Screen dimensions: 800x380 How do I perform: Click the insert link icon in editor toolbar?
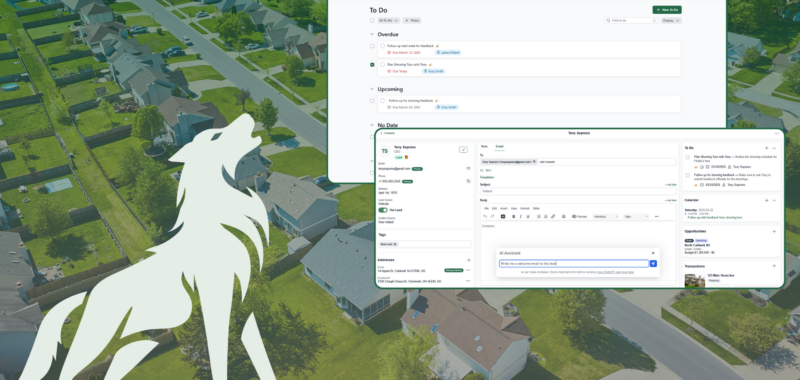coord(553,216)
